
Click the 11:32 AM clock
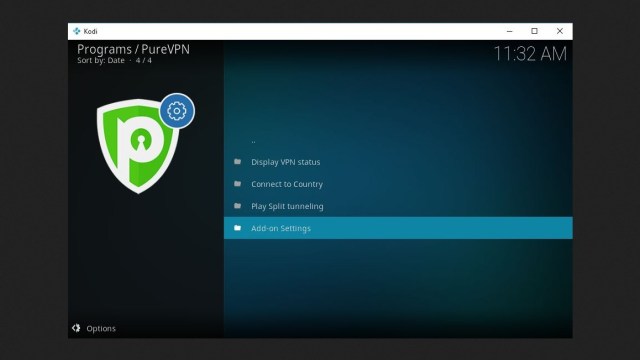pyautogui.click(x=530, y=54)
